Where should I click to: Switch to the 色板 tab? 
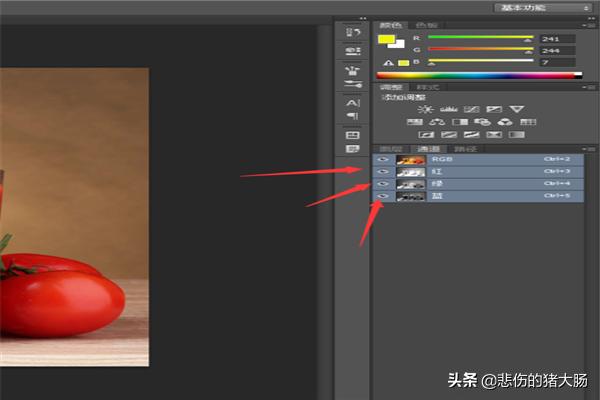click(x=427, y=25)
